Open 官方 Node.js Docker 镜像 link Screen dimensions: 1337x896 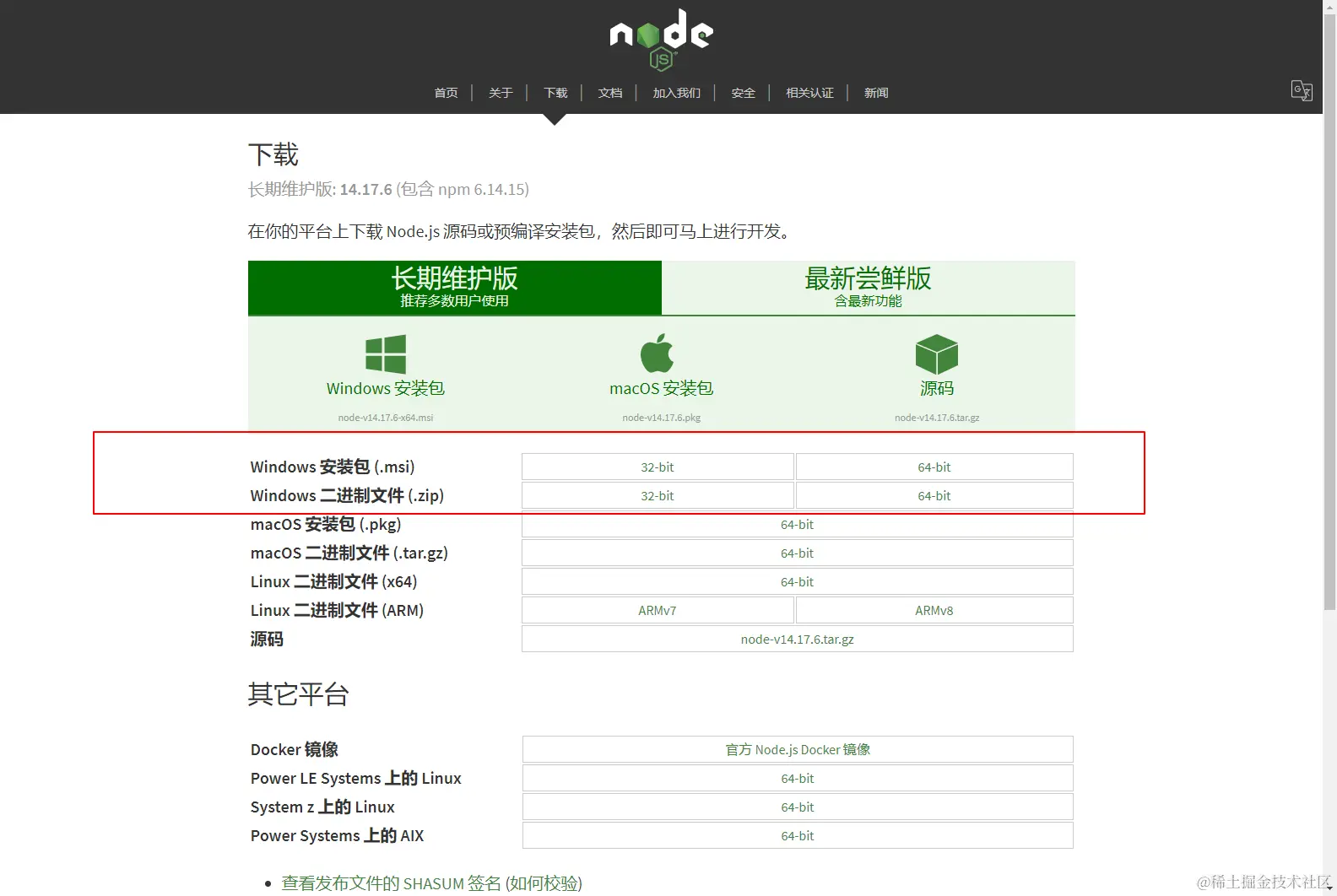[798, 749]
